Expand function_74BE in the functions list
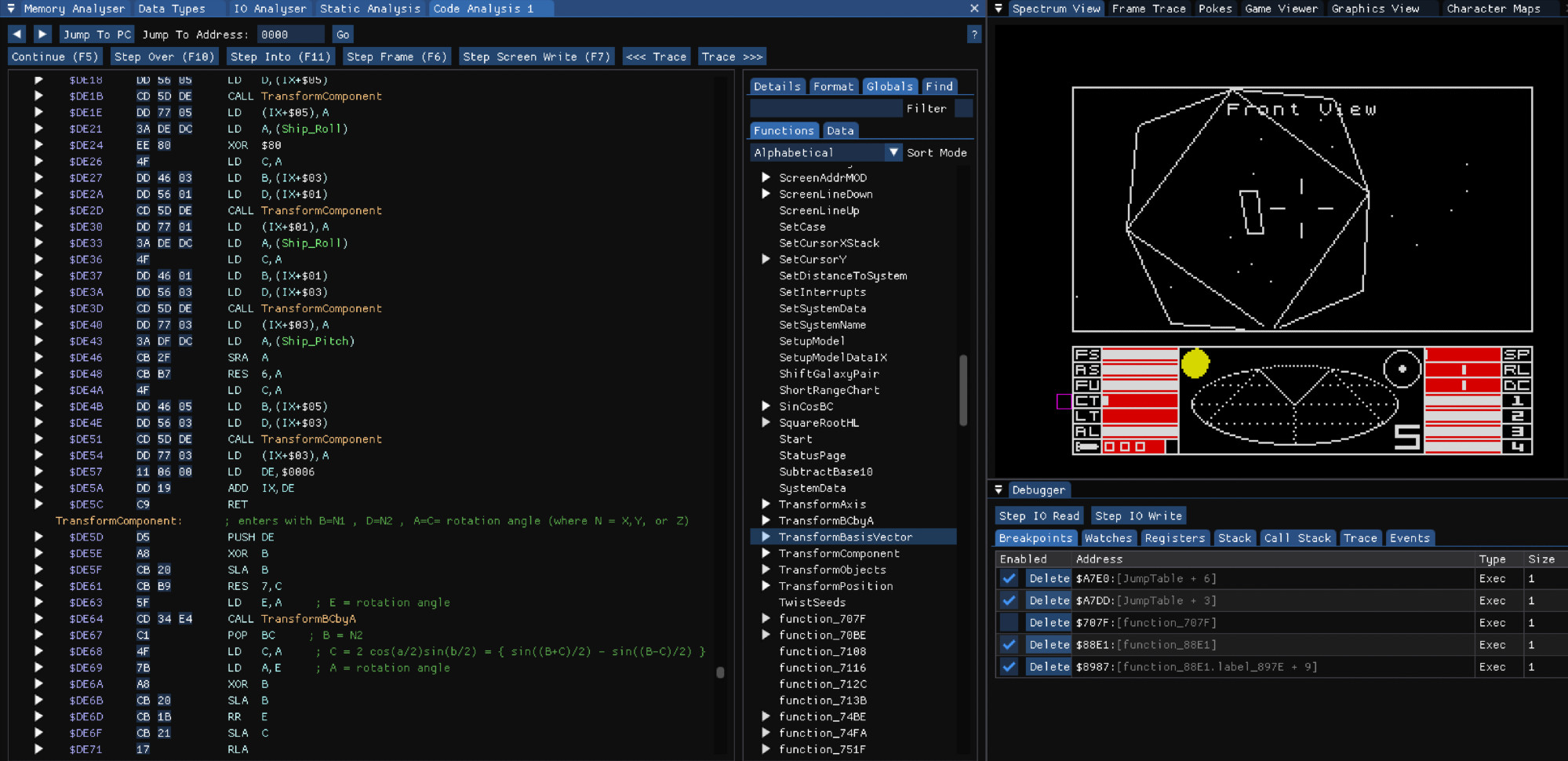 766,717
